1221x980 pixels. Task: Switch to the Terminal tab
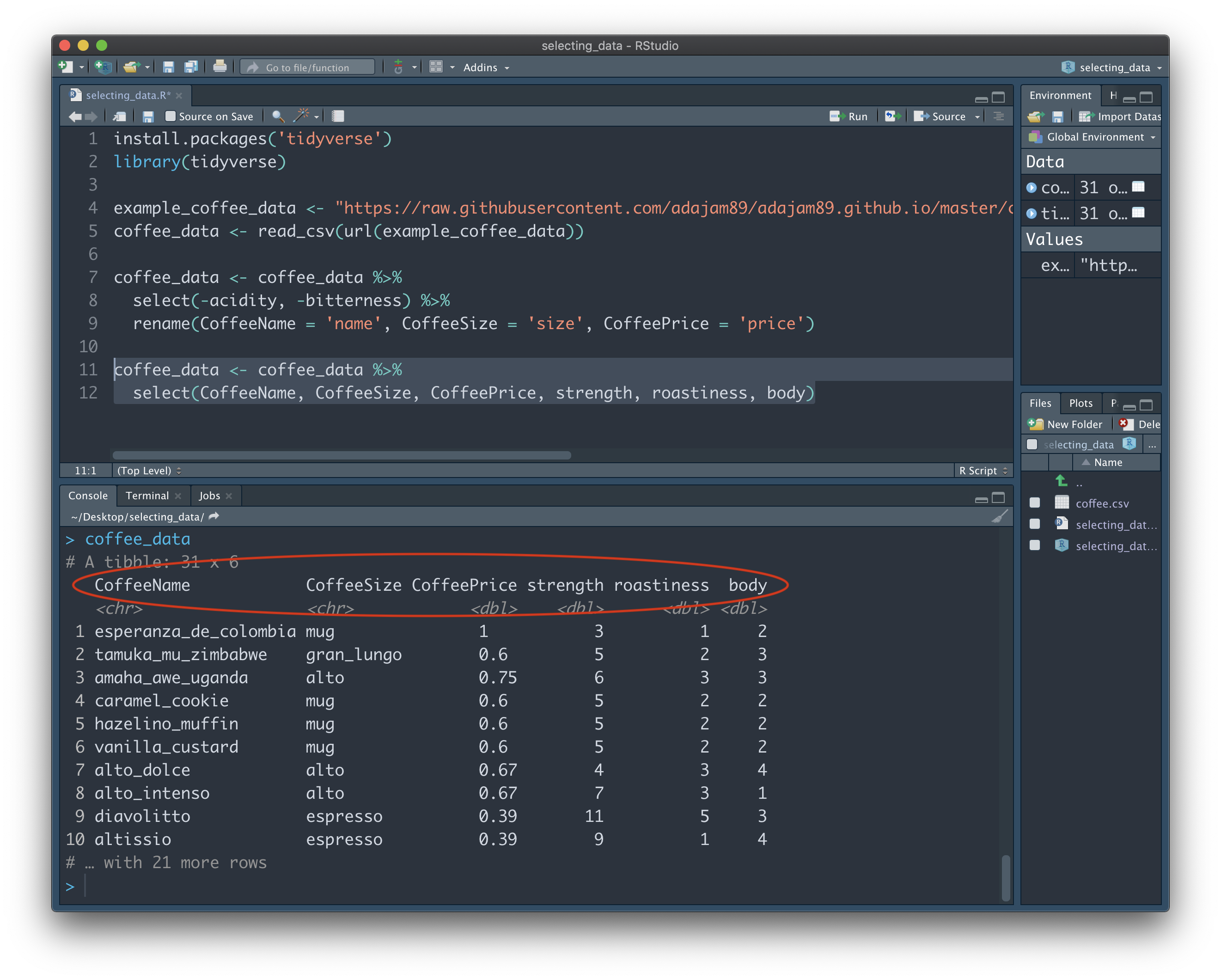(147, 496)
